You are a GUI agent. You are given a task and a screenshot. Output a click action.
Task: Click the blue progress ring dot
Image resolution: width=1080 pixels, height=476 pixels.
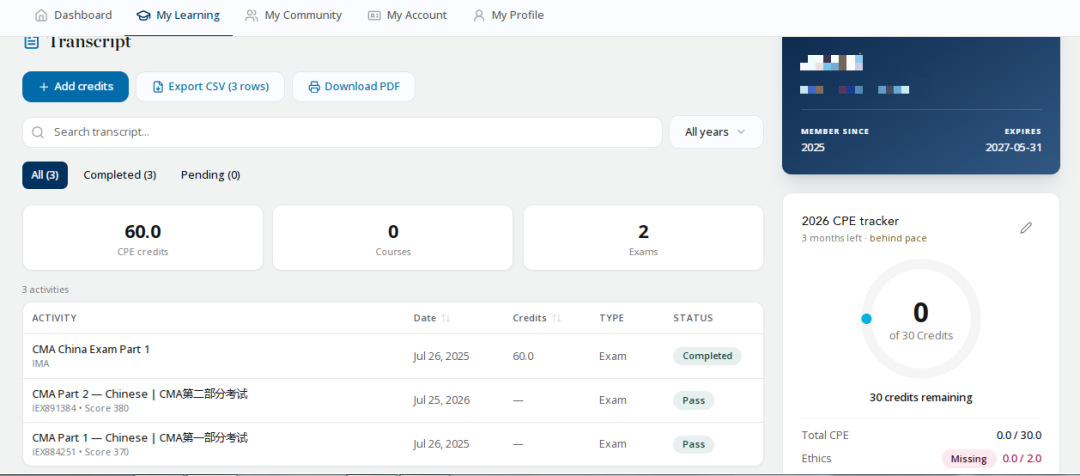[866, 319]
